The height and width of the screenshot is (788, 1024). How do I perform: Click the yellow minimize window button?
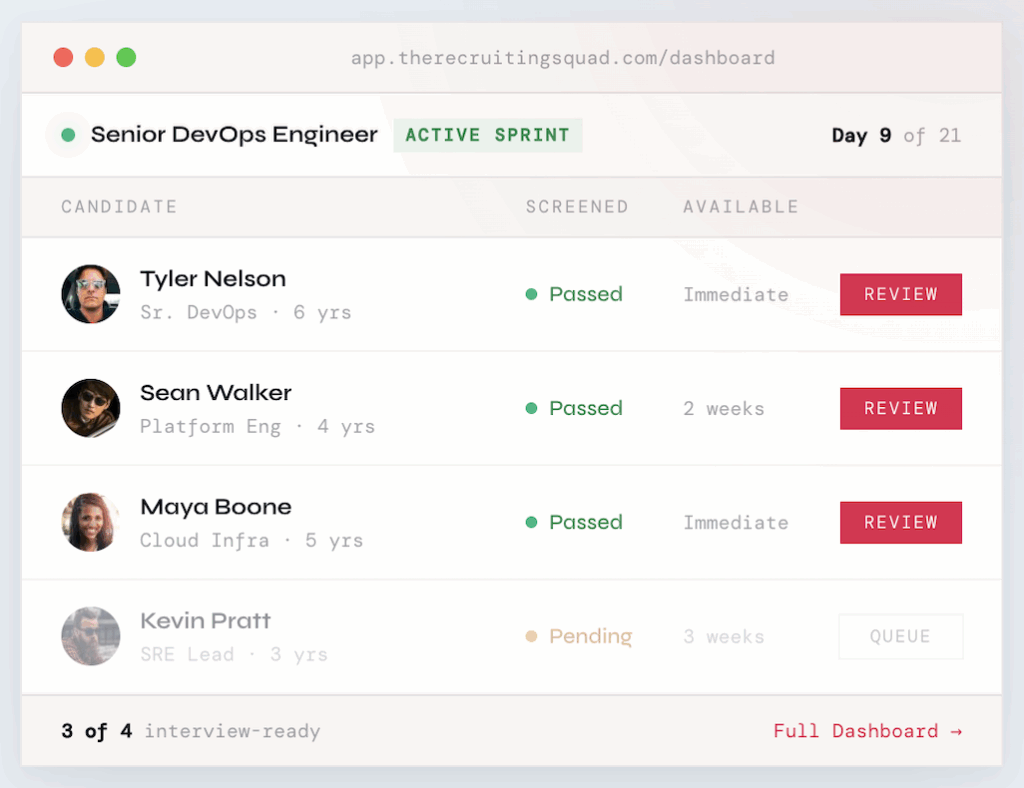coord(95,57)
